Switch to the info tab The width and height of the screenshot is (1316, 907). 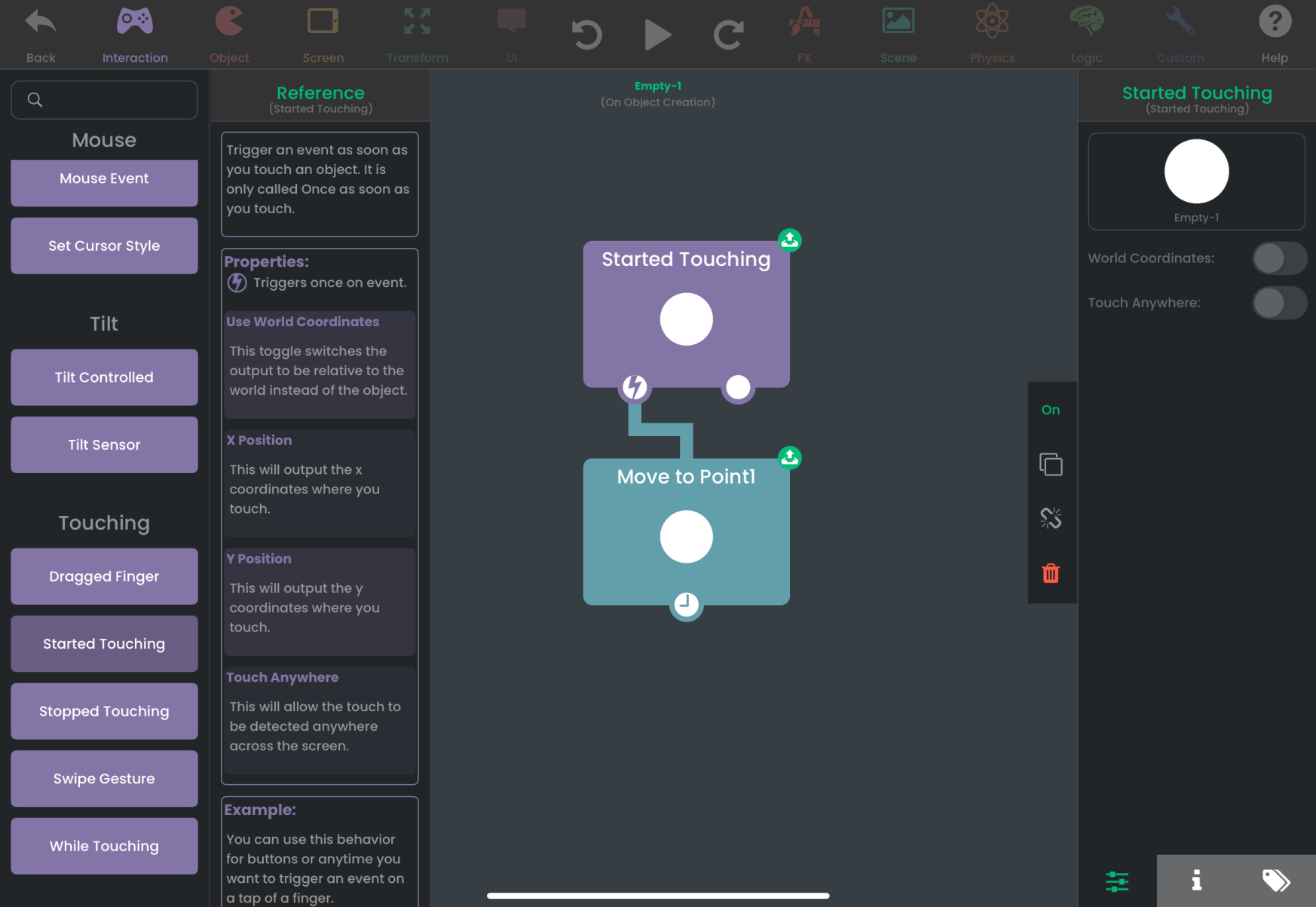(1196, 881)
